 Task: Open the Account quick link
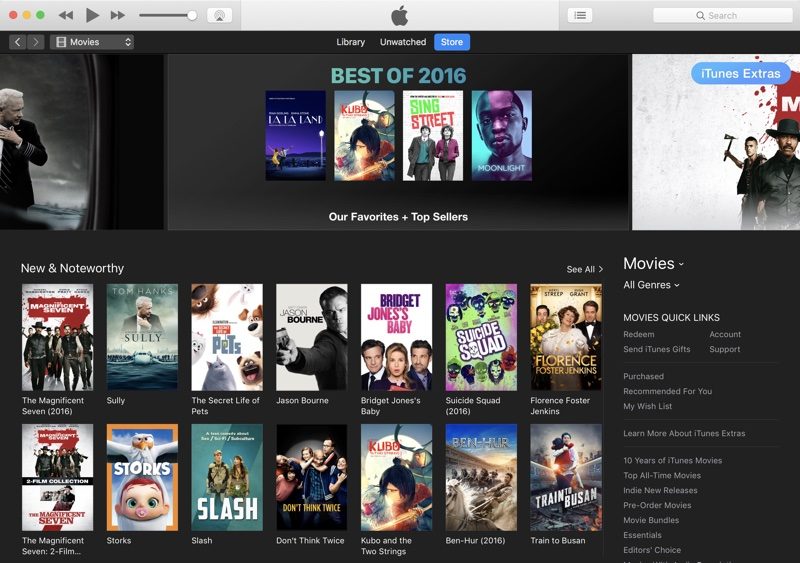(x=725, y=334)
